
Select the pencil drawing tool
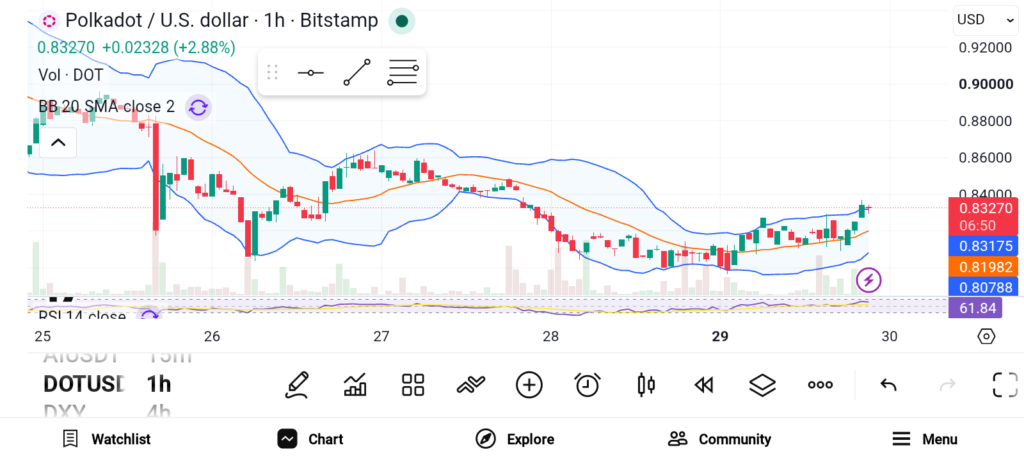point(296,385)
